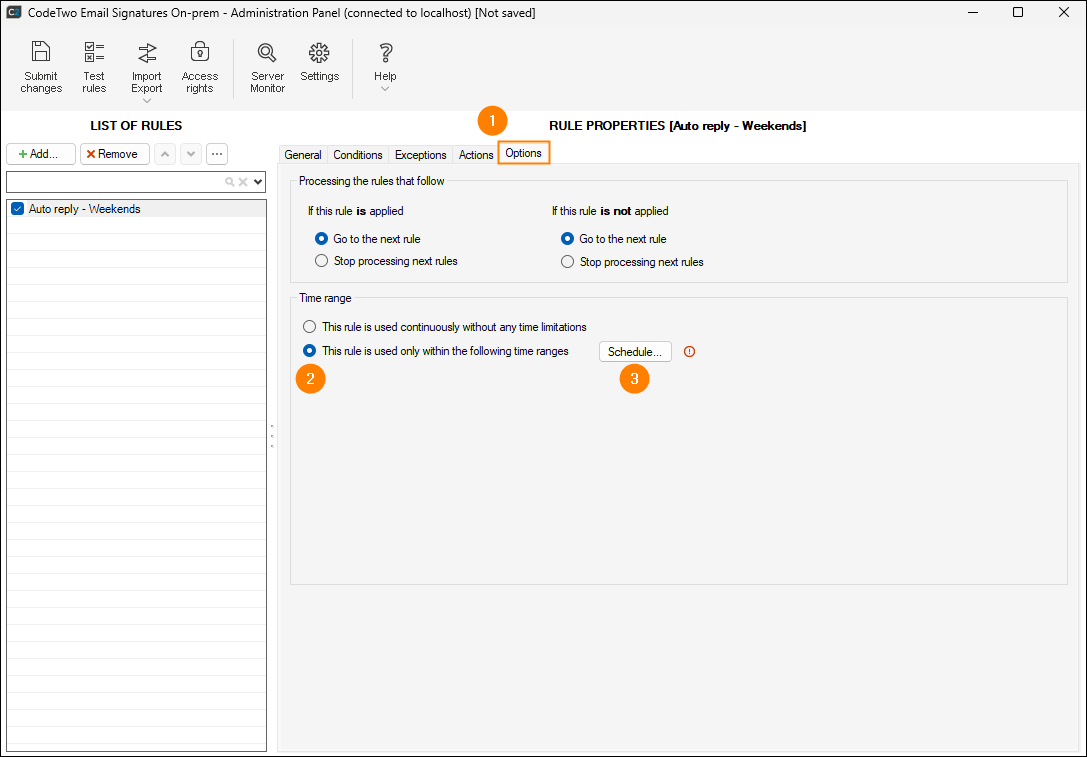Open the rule search filter dropdown
Screen dimensions: 1087x757
click(x=258, y=182)
